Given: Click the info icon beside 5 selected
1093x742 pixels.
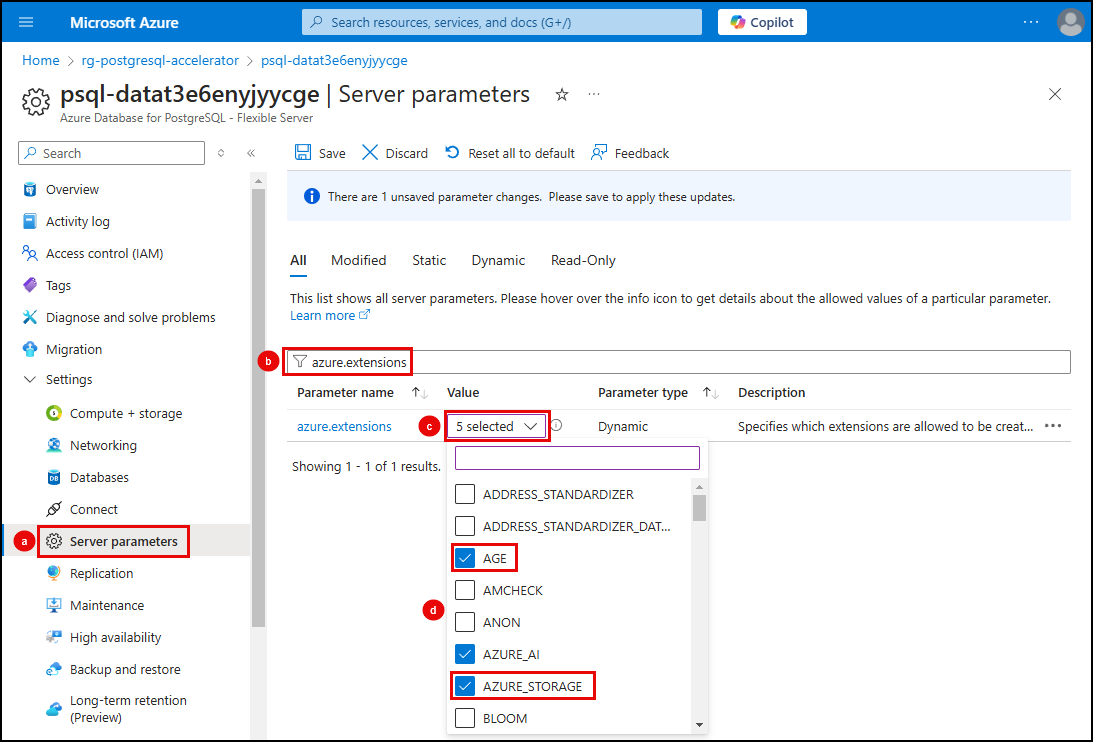Looking at the screenshot, I should pos(556,425).
